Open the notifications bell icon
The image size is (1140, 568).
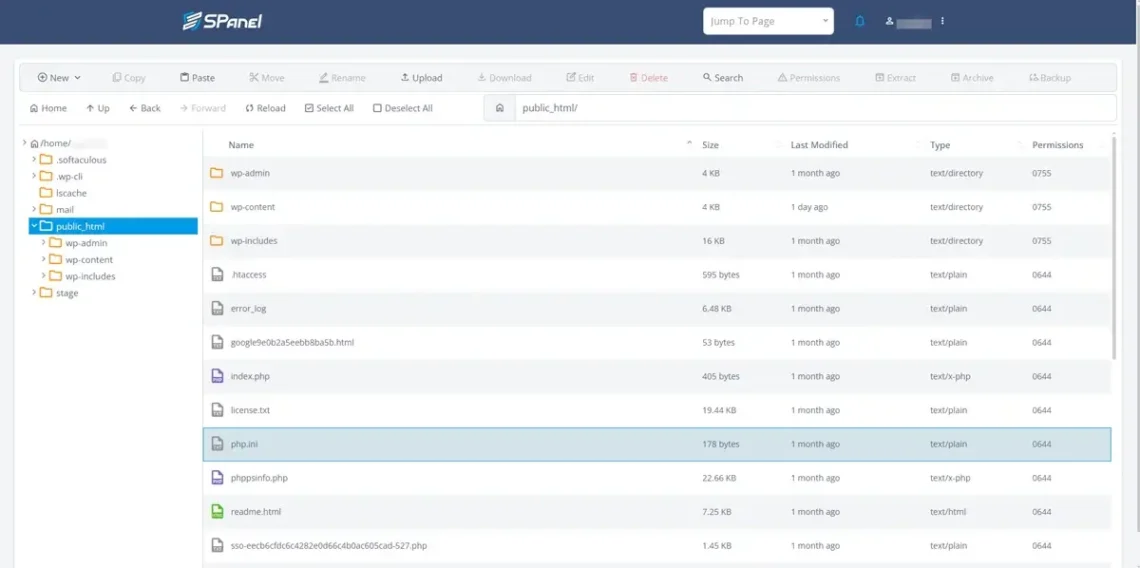pos(860,21)
